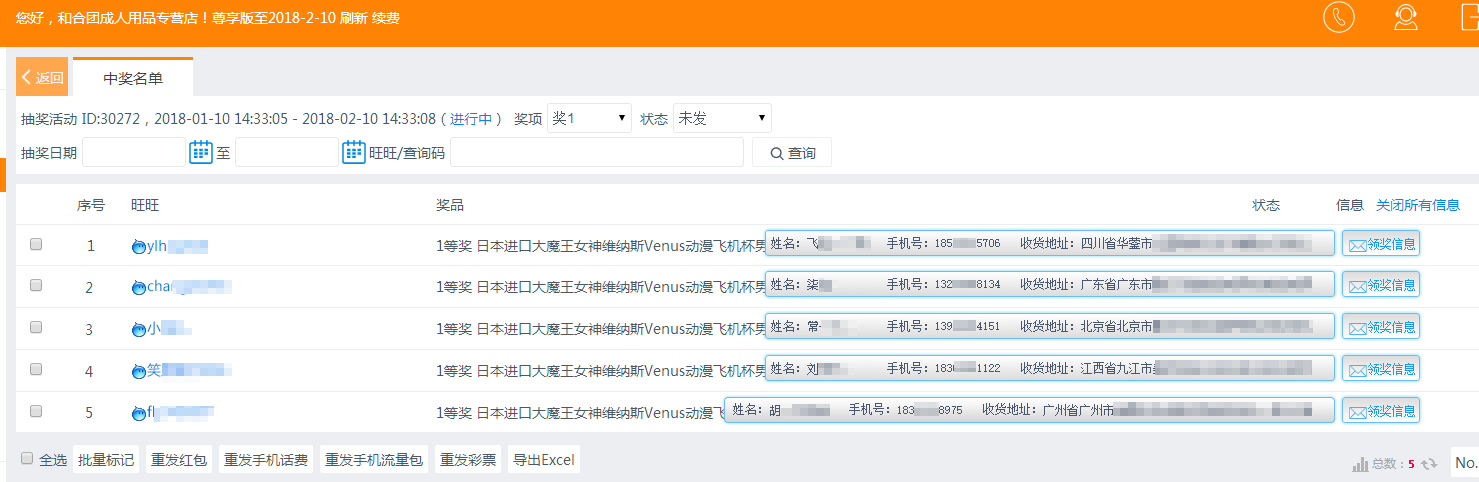
Task: Click the bar chart icon beside 总数
Action: coord(1360,464)
